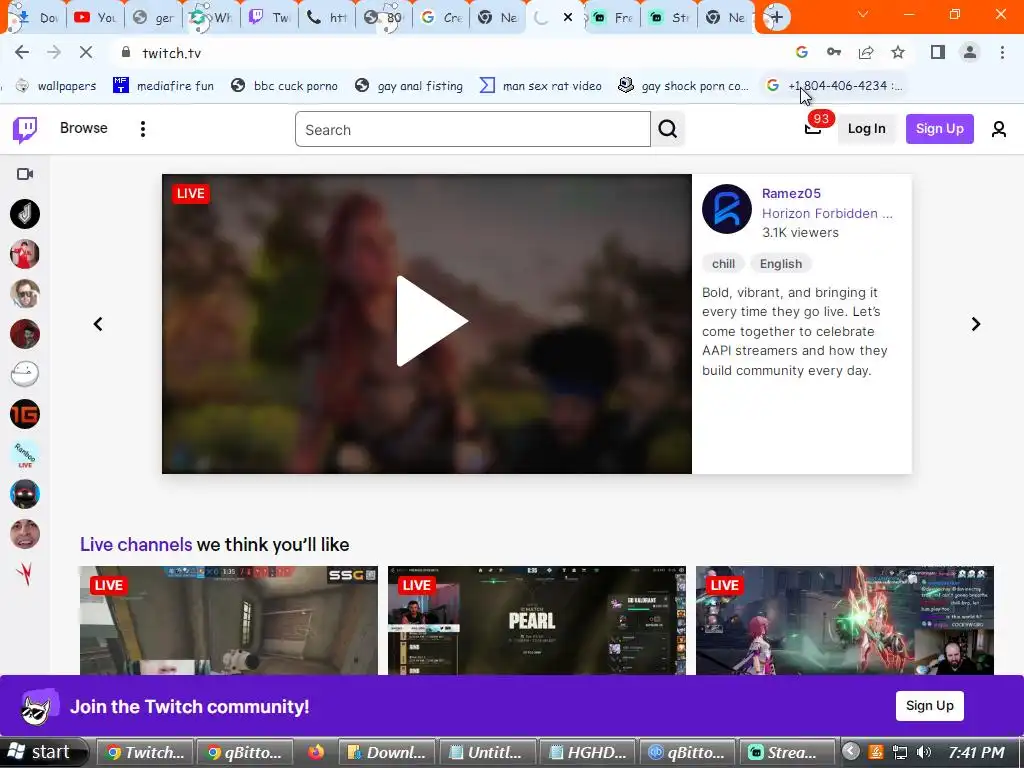The image size is (1024, 768).
Task: Open the Downl... folder taskbar item
Action: pos(387,752)
